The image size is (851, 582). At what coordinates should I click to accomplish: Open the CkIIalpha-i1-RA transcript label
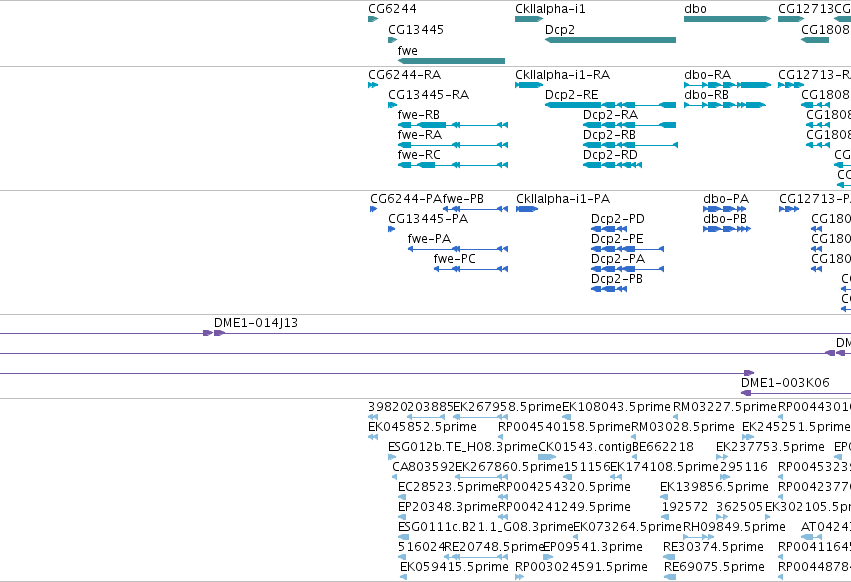tap(562, 75)
